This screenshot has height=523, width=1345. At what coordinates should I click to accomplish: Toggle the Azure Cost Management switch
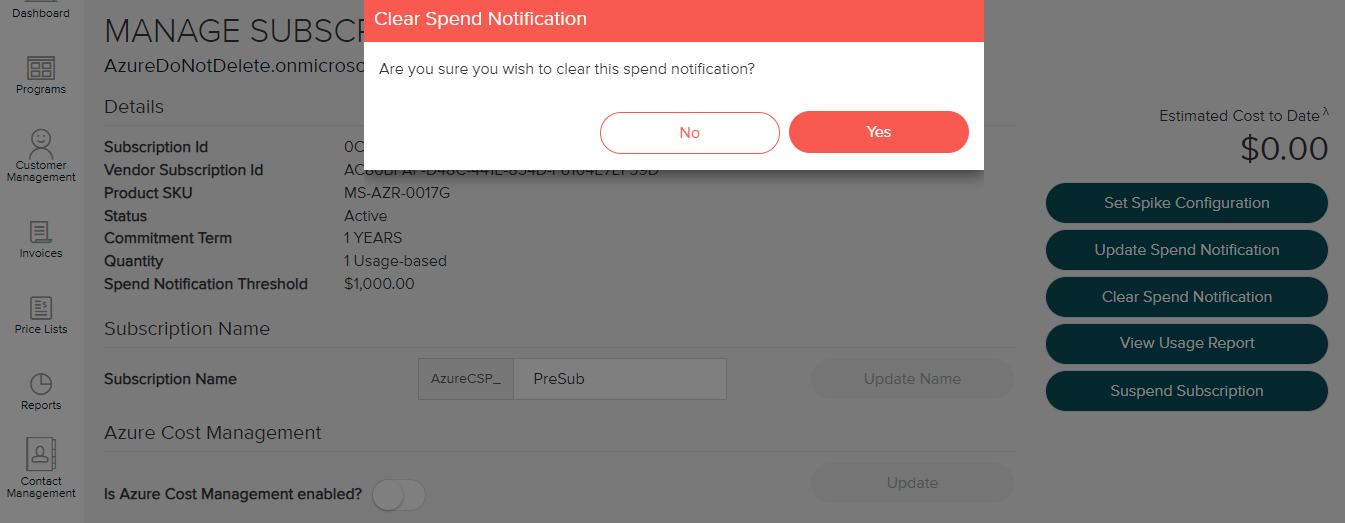coord(398,494)
